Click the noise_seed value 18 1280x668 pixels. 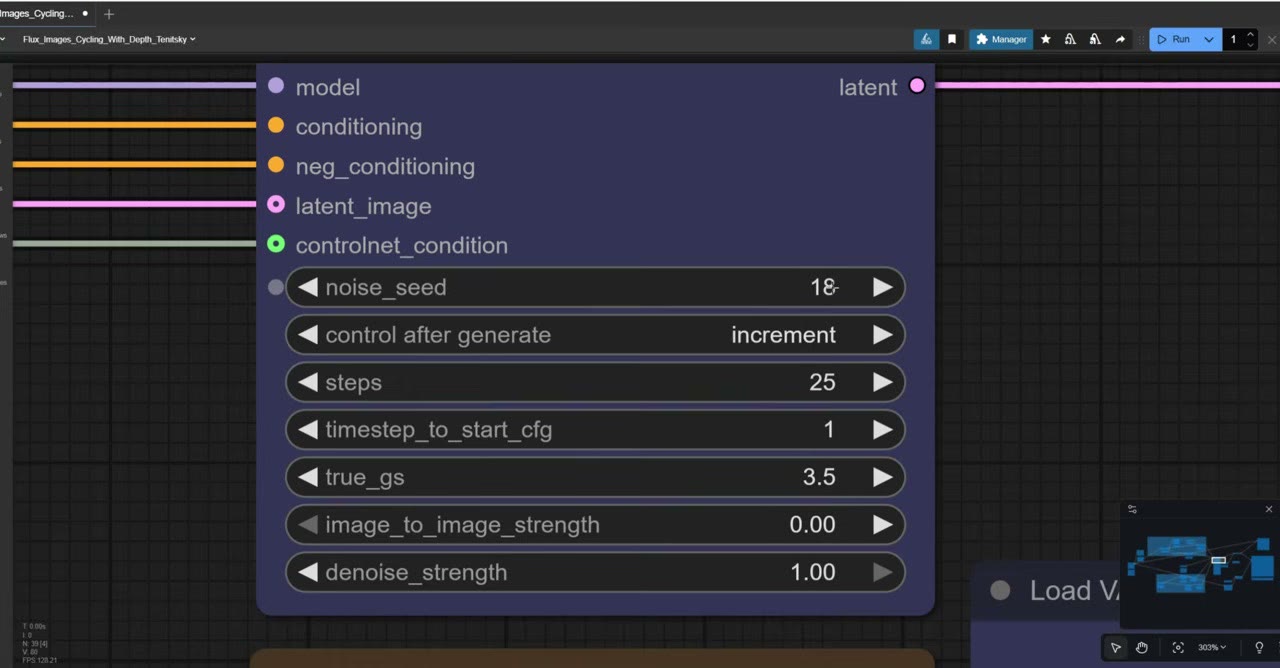823,287
